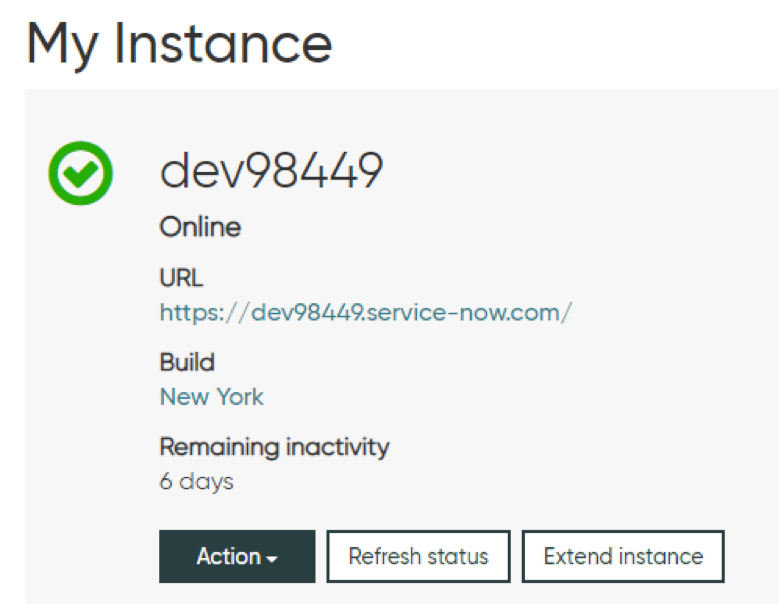Click the URL field label

click(181, 277)
